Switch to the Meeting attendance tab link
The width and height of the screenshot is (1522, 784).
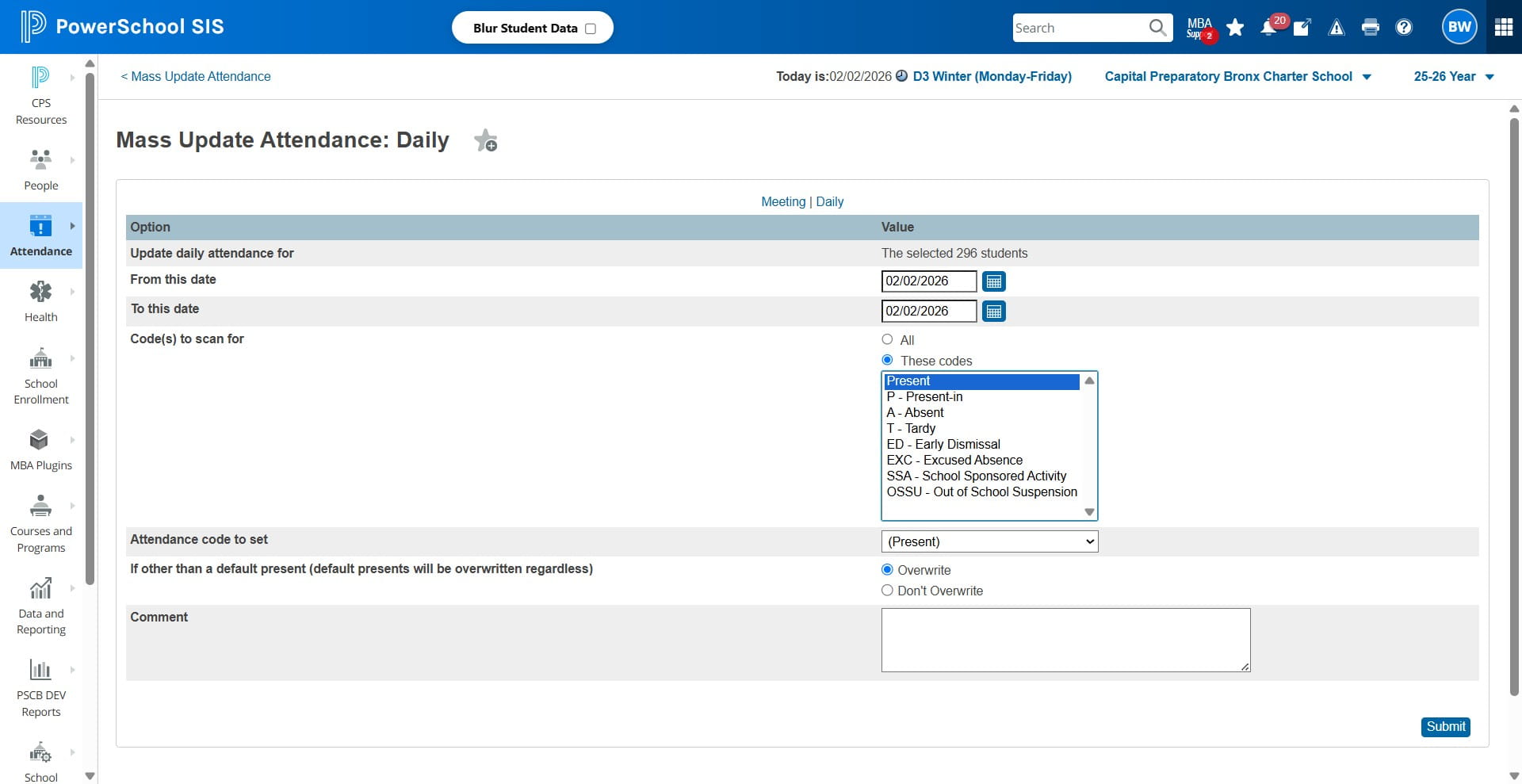pyautogui.click(x=783, y=201)
